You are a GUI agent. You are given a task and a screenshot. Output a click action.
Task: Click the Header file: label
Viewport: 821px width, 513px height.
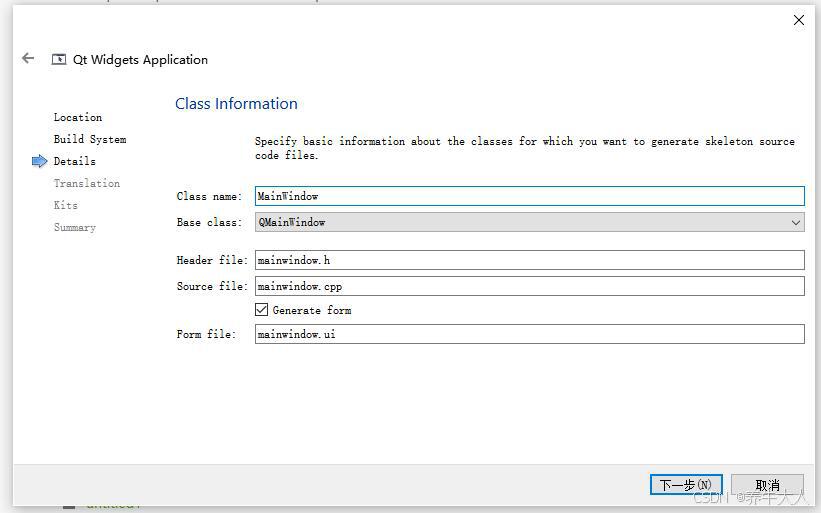tap(212, 260)
